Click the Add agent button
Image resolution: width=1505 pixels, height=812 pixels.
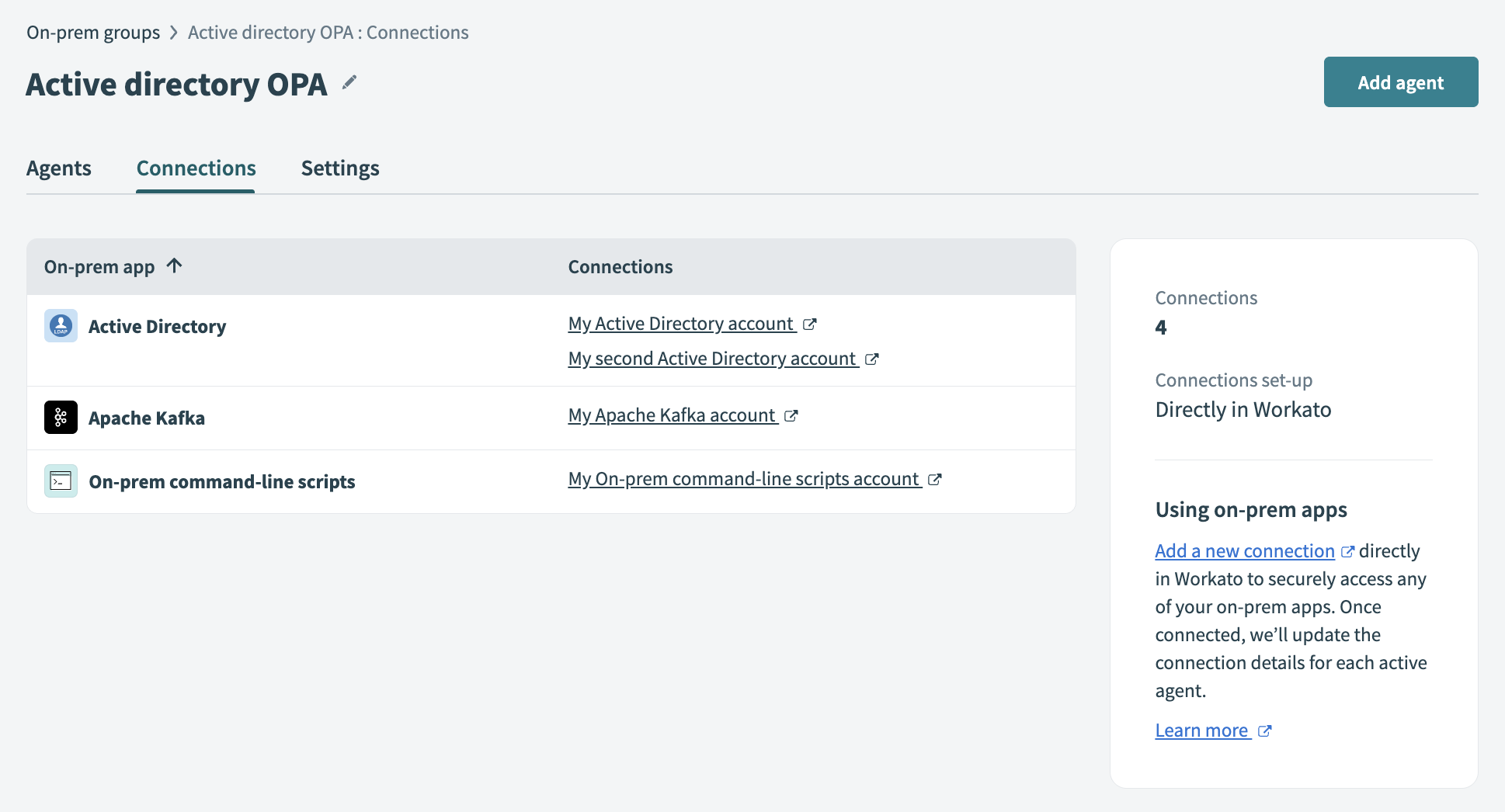(x=1399, y=82)
